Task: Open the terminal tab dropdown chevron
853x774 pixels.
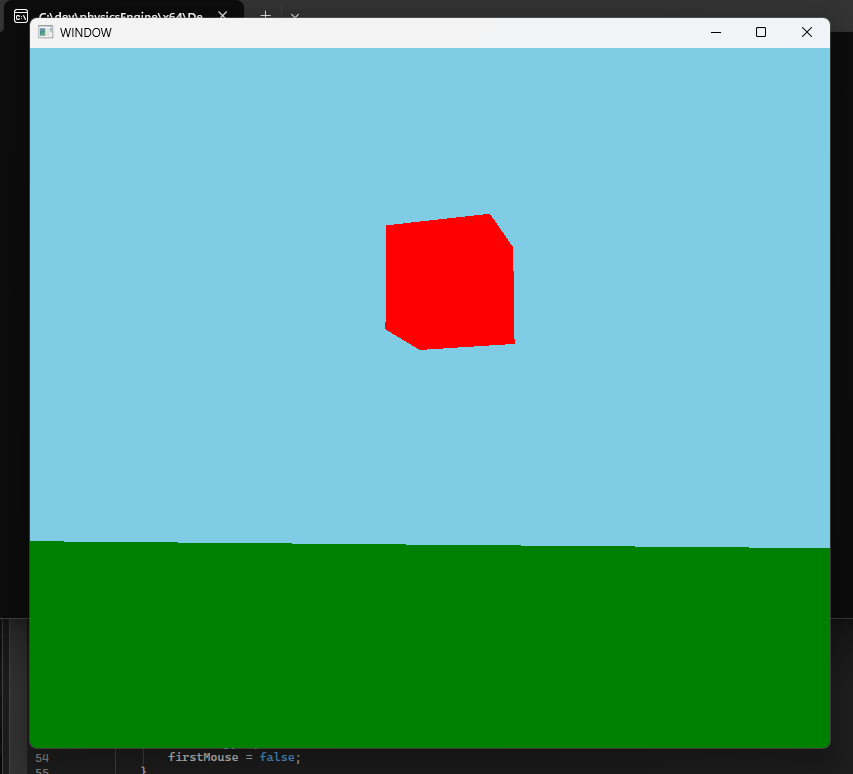Action: pos(295,17)
